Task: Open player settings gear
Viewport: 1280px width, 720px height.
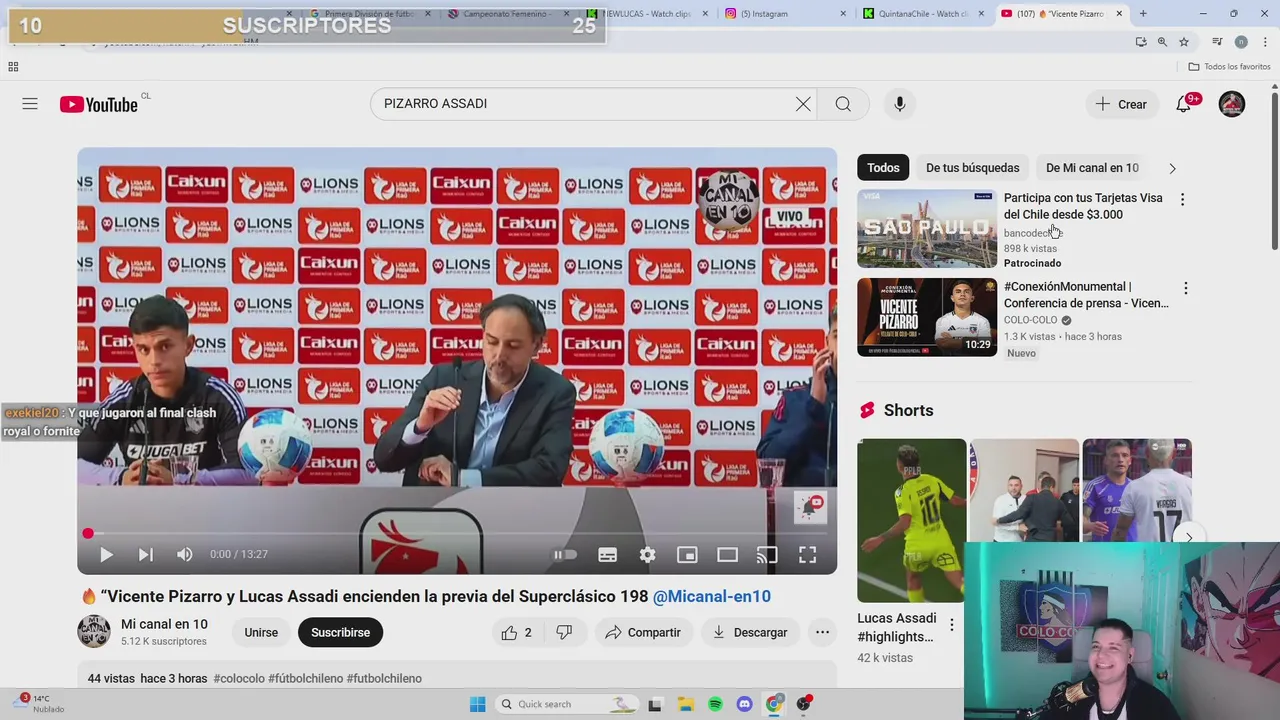Action: 647,555
